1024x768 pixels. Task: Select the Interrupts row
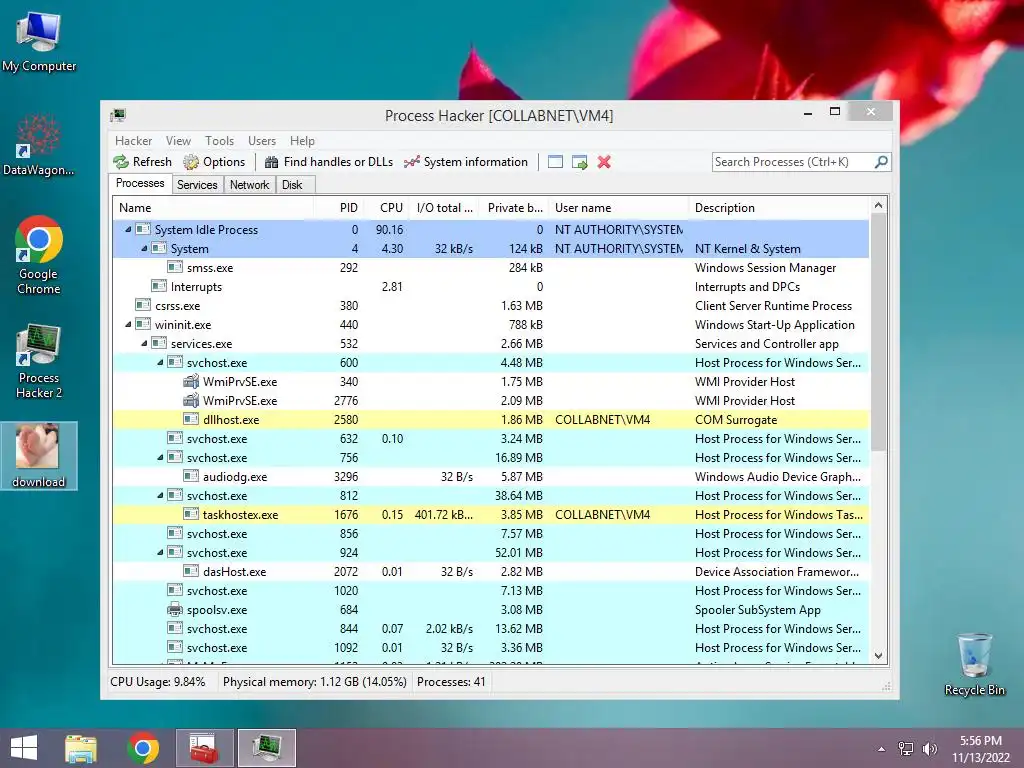[491, 287]
